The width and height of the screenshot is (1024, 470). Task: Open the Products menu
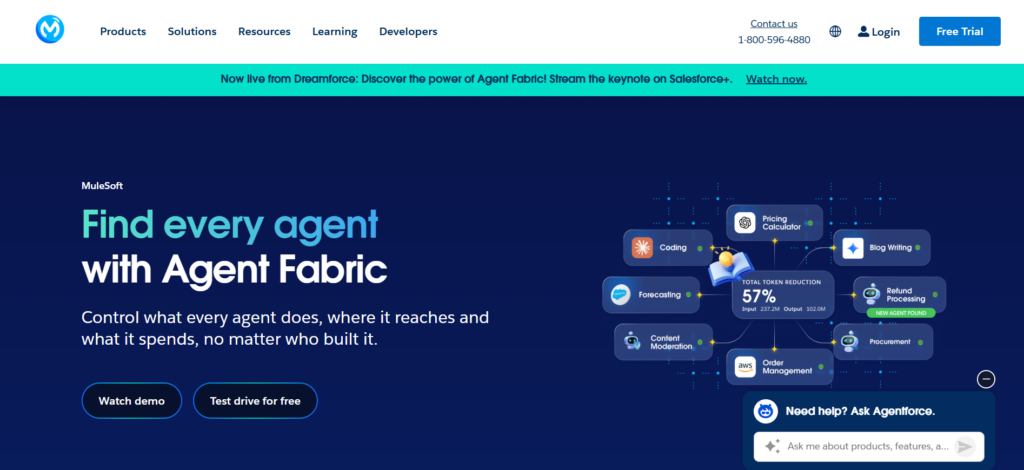click(123, 31)
